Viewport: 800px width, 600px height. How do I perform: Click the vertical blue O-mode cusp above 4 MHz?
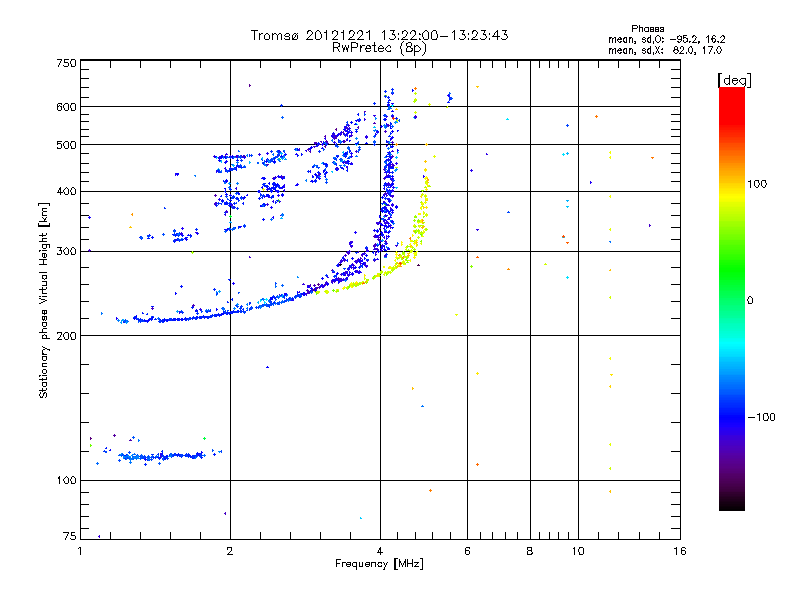point(389,173)
